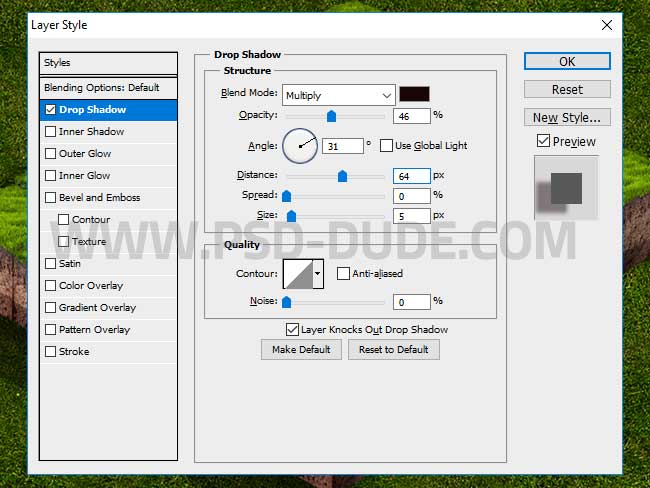The width and height of the screenshot is (650, 488).
Task: Uncheck Layer Knocks Out Drop Shadow
Action: pyautogui.click(x=292, y=329)
